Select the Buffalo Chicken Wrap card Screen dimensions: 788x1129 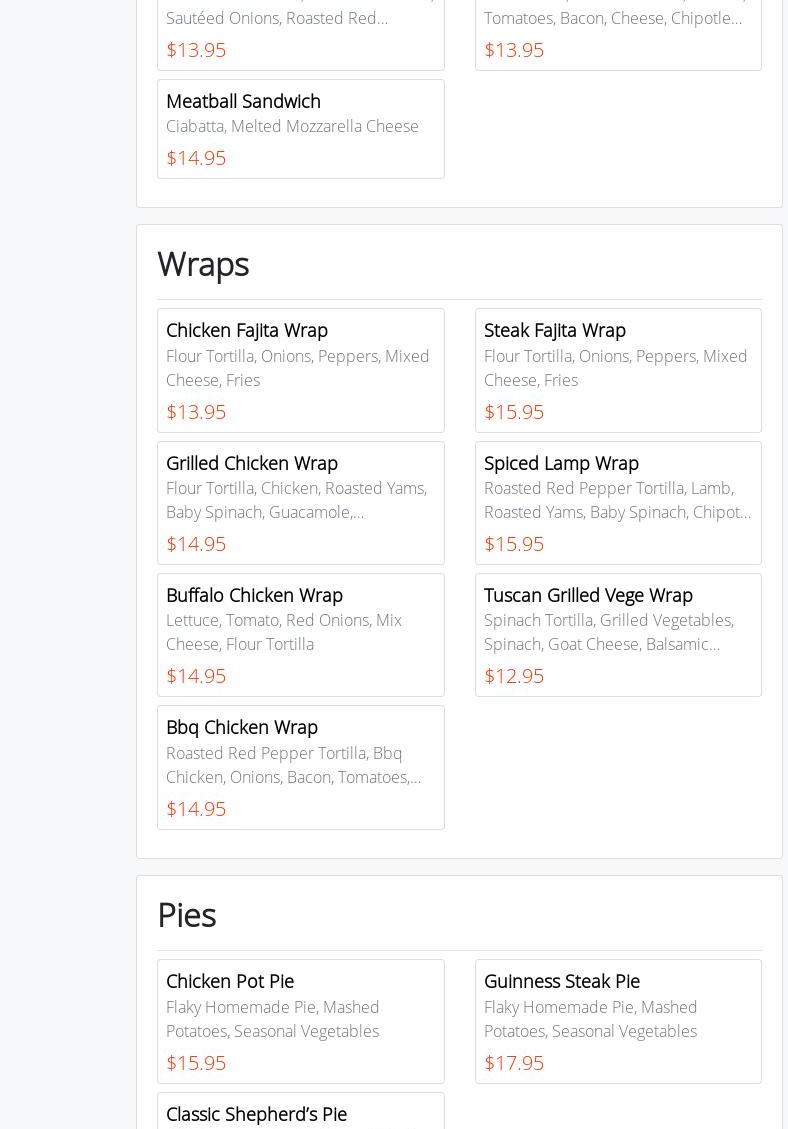[300, 635]
